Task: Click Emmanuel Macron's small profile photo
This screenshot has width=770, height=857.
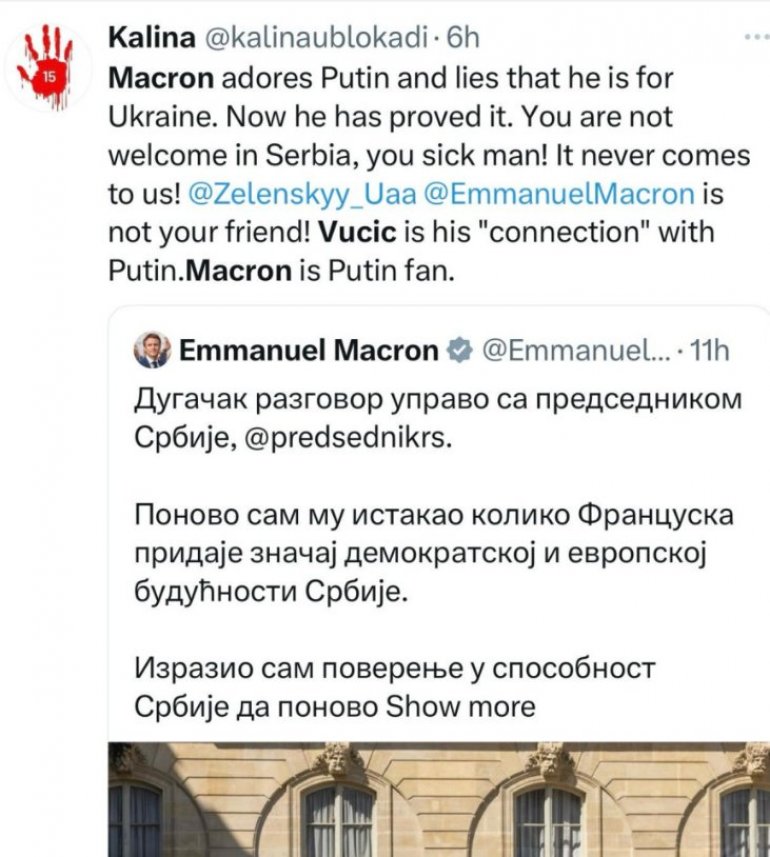Action: (151, 350)
